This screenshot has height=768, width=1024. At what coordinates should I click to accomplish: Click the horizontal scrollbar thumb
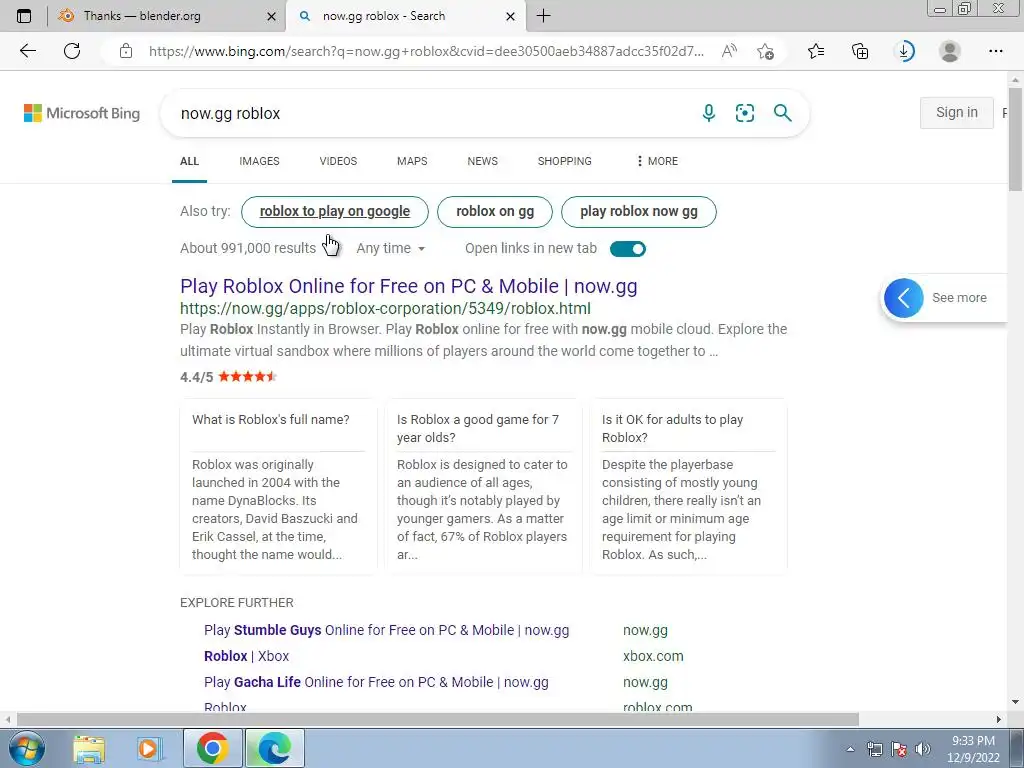tap(438, 719)
